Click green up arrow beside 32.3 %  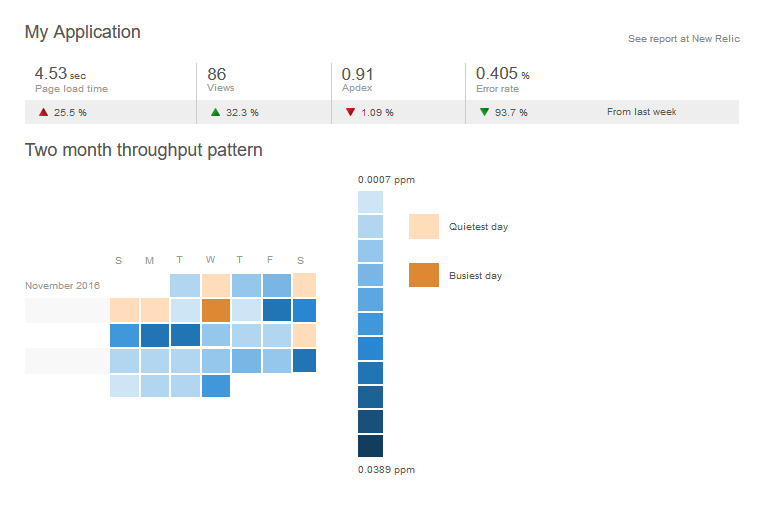[216, 112]
